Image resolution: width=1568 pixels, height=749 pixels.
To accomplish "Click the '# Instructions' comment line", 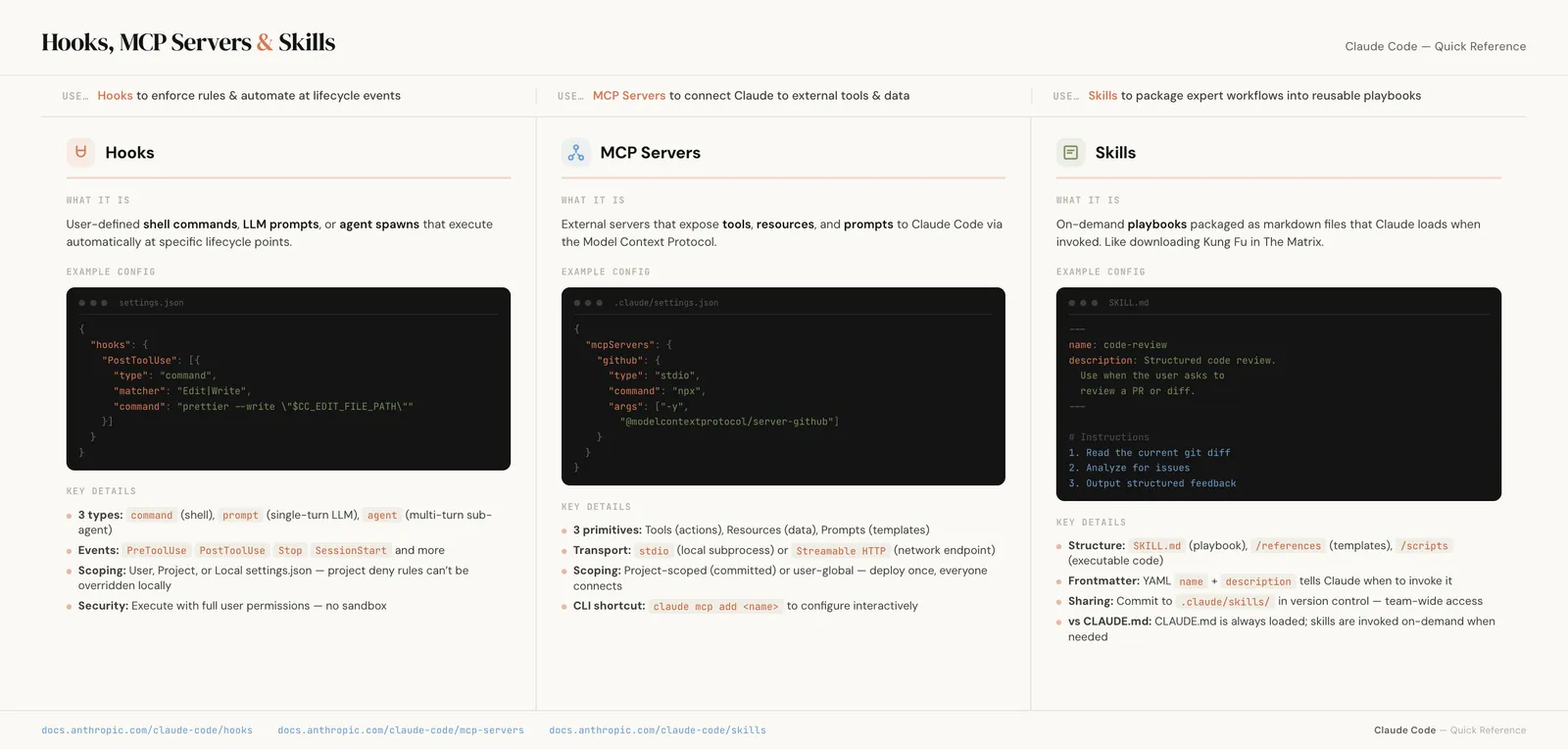I will point(1108,437).
